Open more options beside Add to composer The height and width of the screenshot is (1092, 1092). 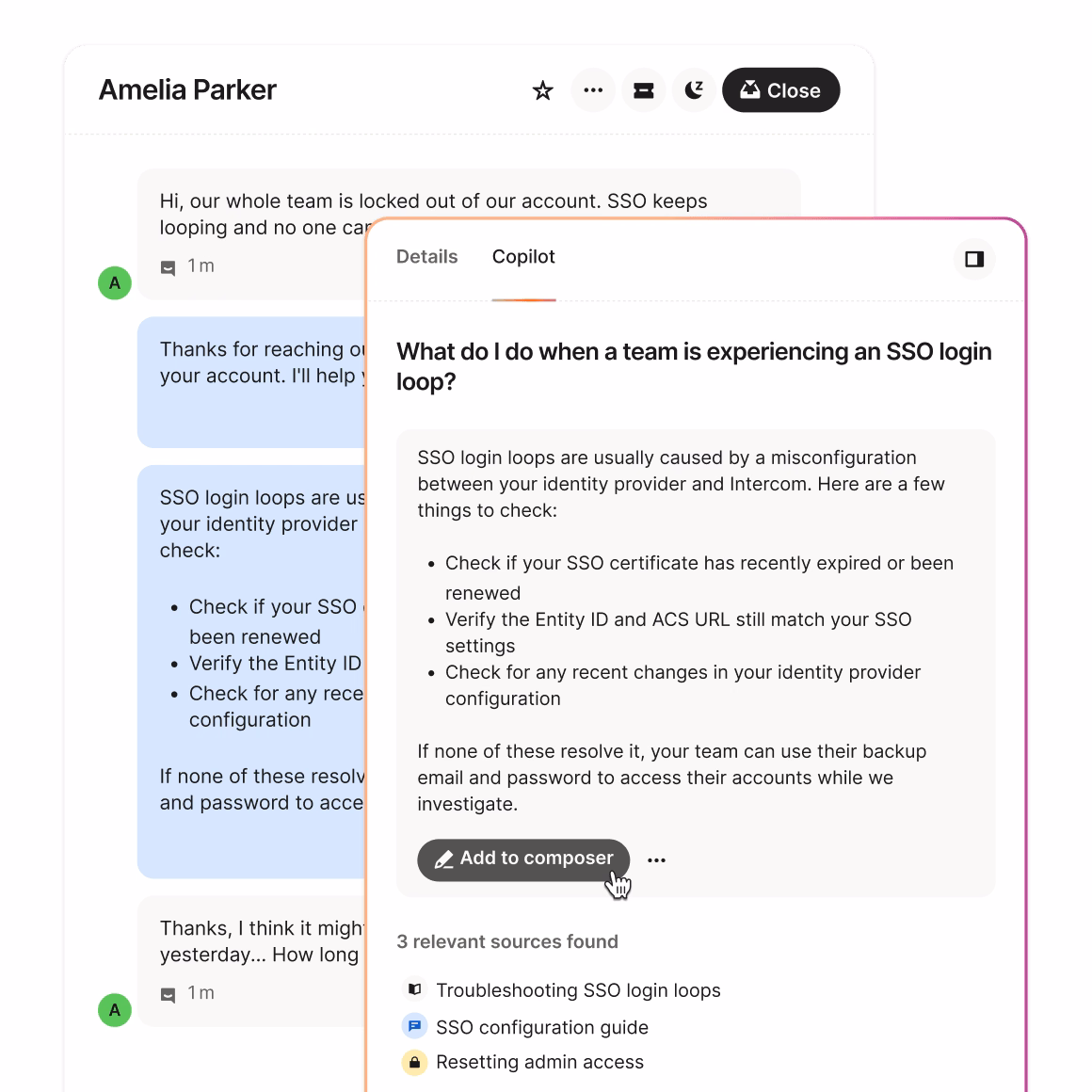657,859
